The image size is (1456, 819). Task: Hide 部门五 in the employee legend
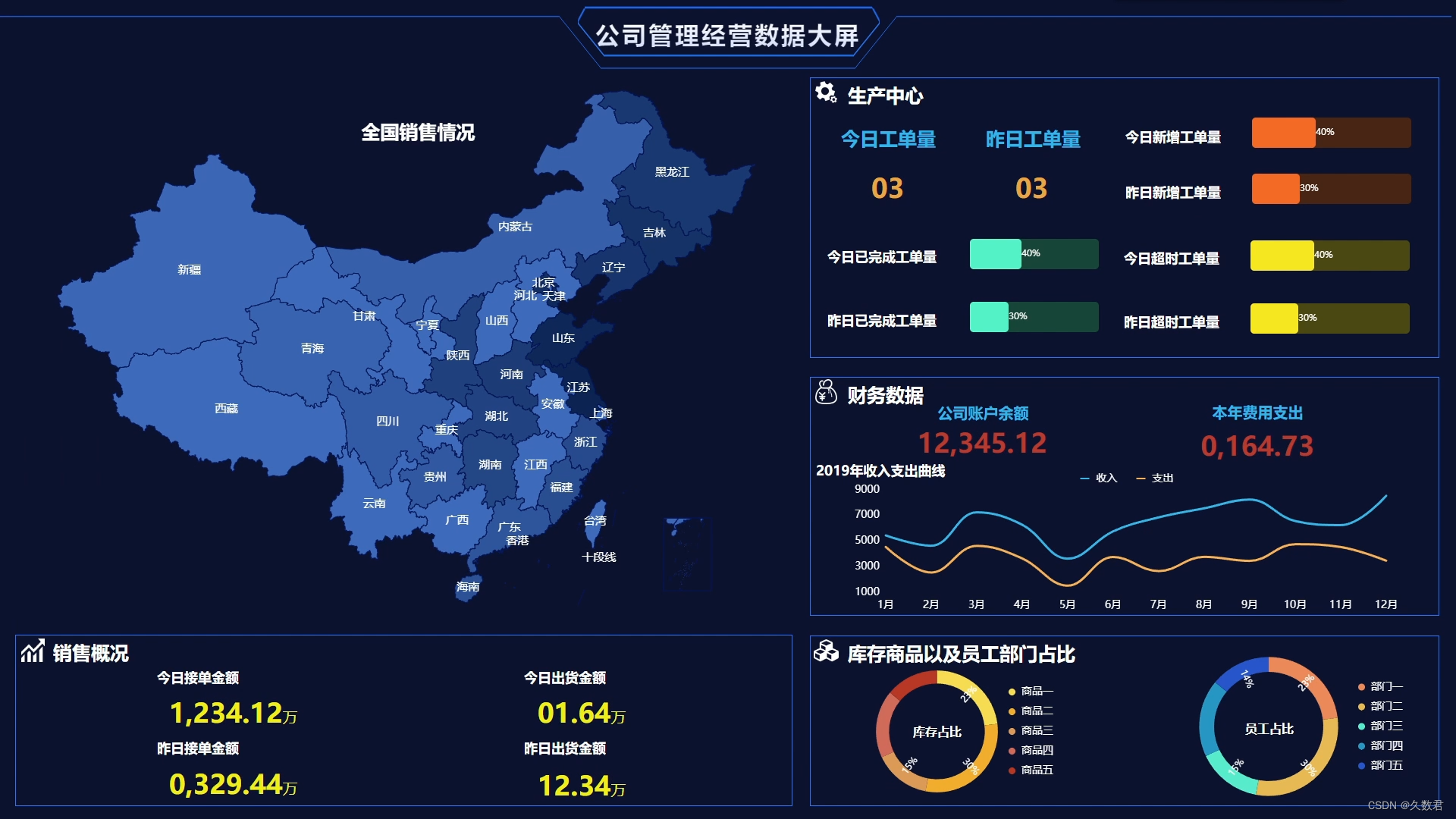pos(1380,765)
